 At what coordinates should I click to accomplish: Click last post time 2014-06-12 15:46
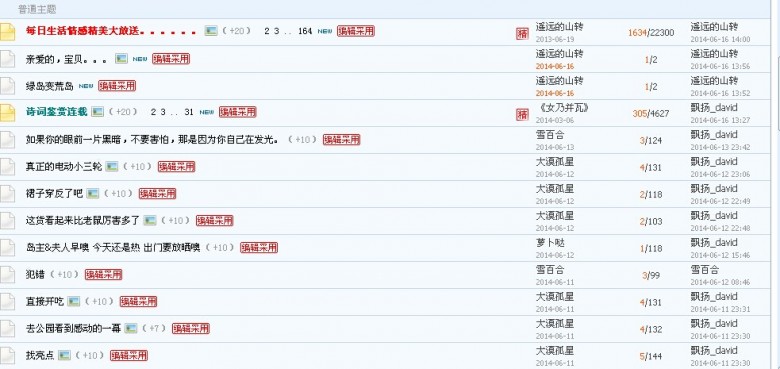[x=720, y=255]
